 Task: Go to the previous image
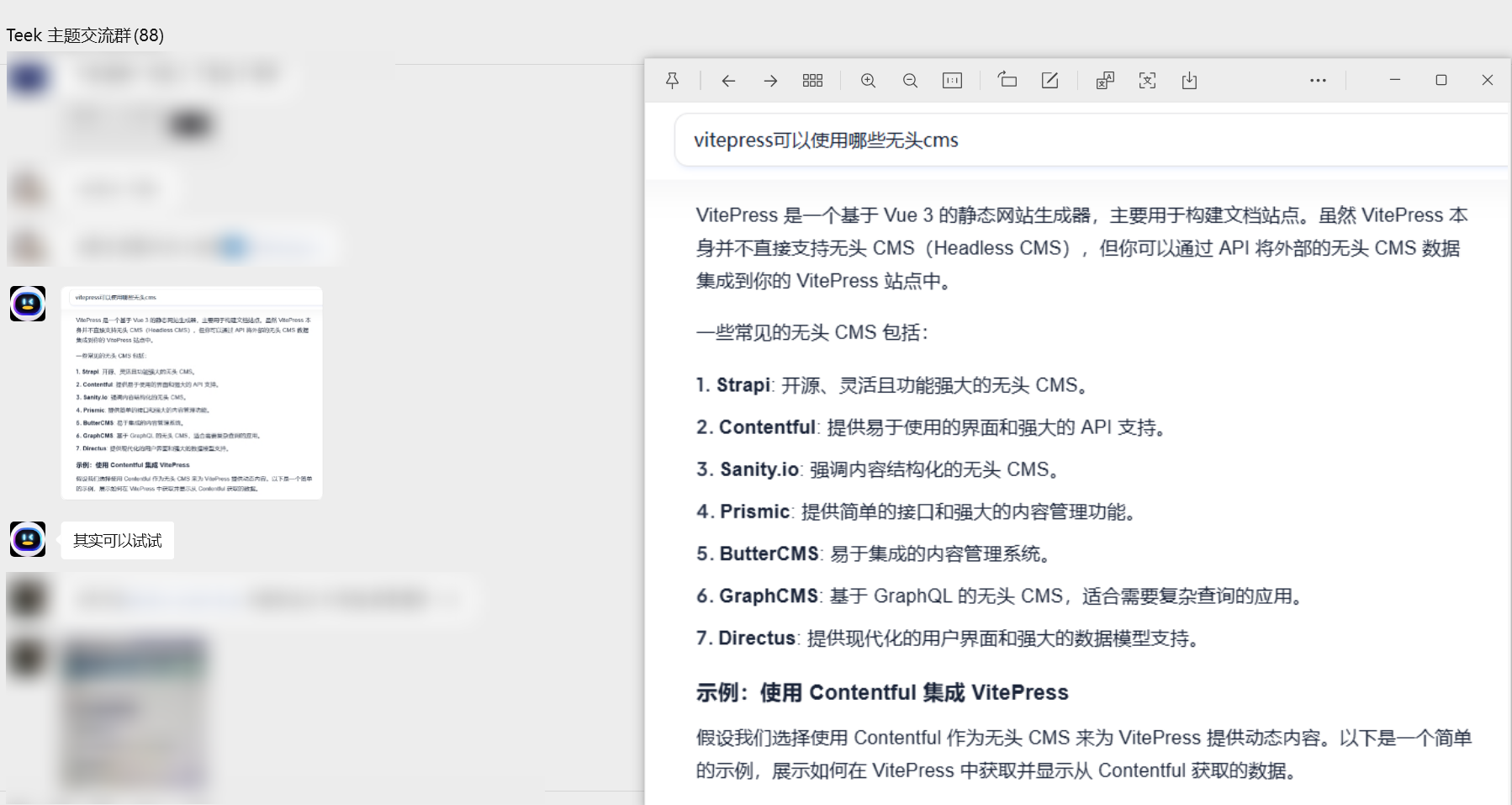pos(728,81)
